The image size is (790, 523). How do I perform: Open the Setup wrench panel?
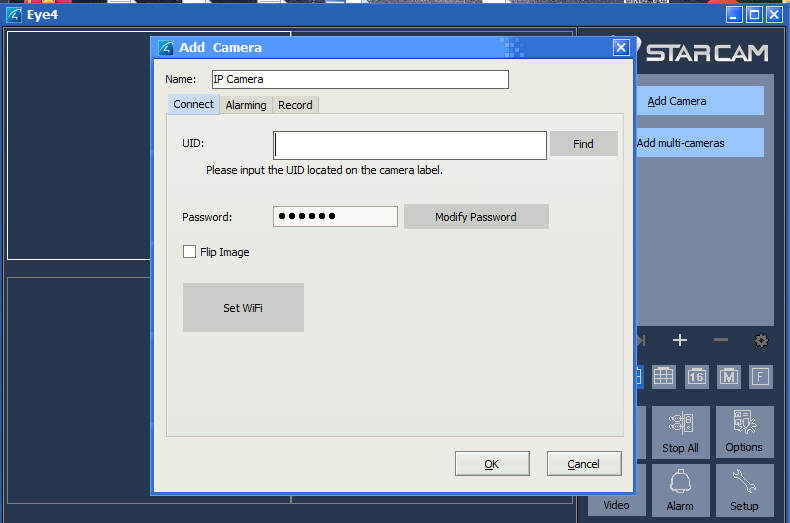(x=744, y=490)
